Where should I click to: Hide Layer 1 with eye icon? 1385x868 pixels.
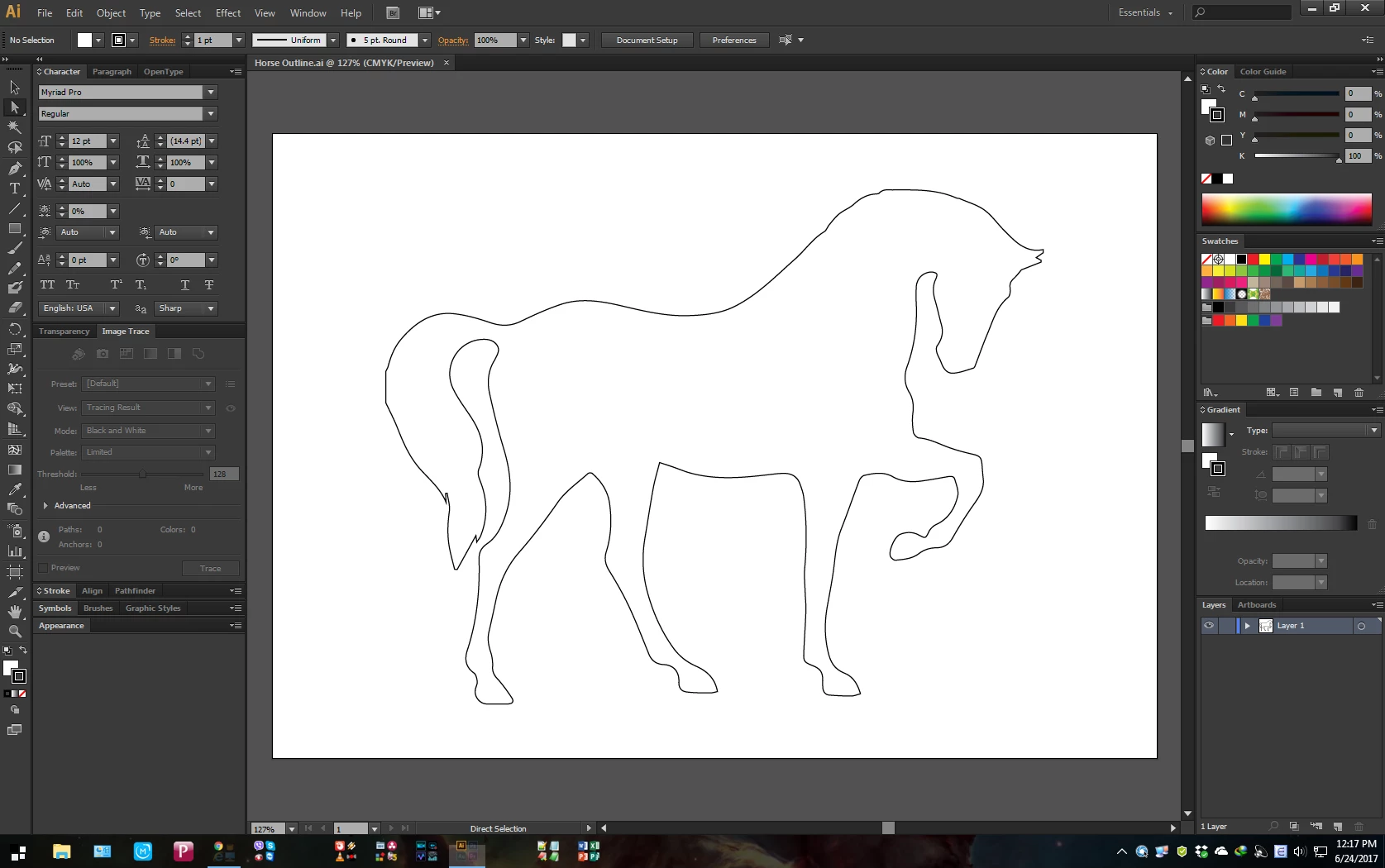(x=1209, y=626)
